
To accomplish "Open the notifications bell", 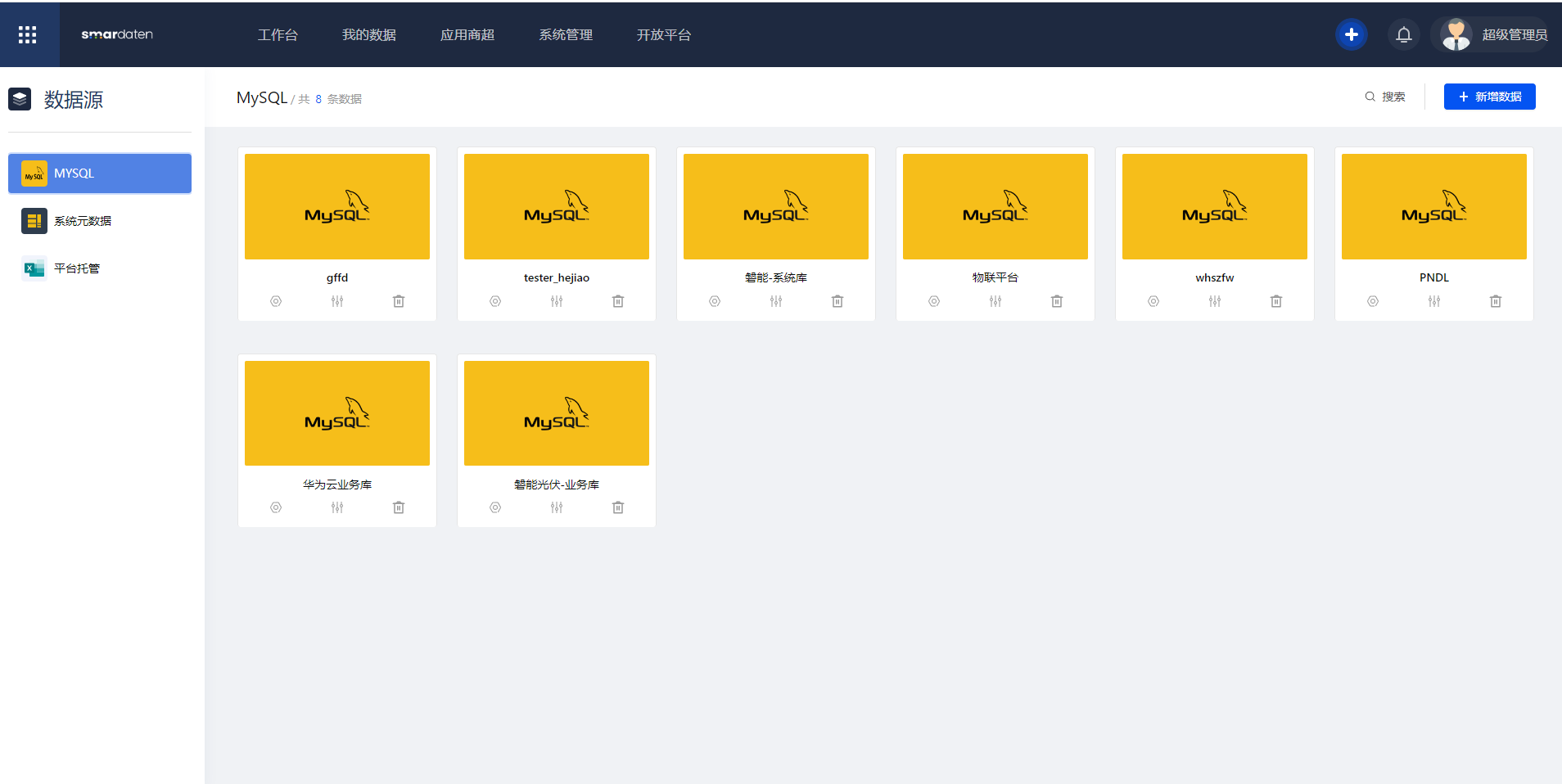I will (x=1403, y=34).
